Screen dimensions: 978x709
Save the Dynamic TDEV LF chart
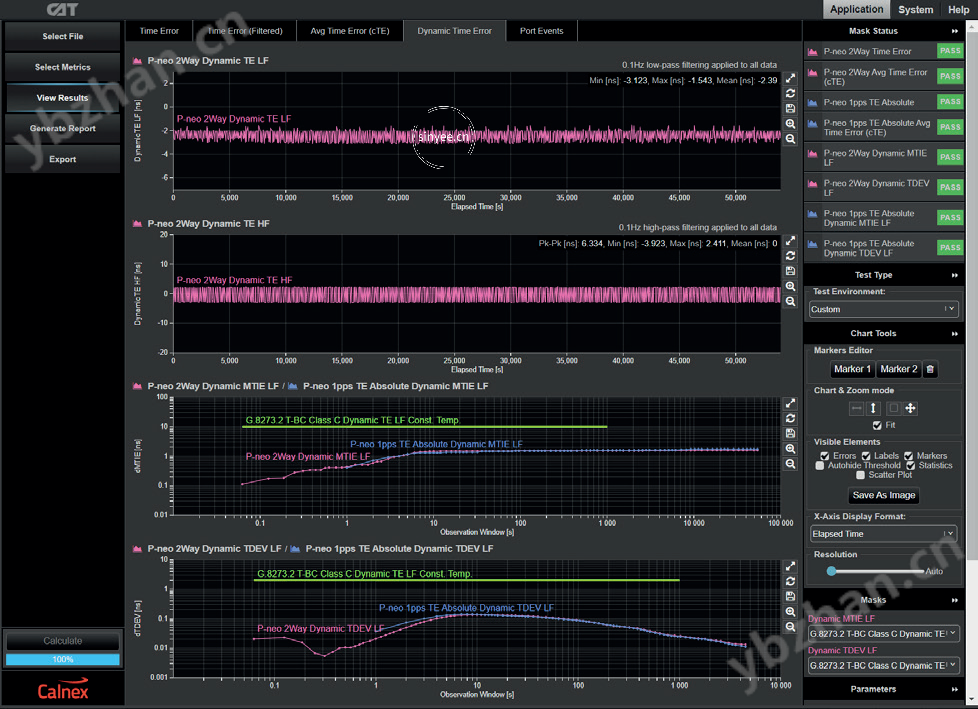(790, 597)
